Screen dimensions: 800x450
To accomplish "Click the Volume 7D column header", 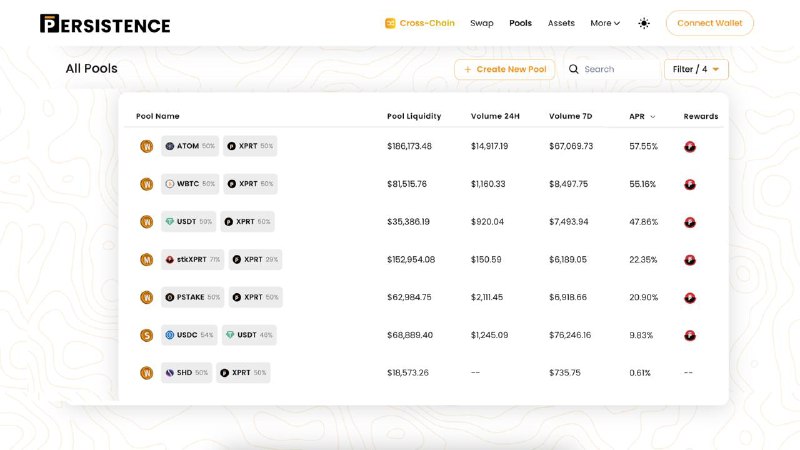I will pyautogui.click(x=570, y=116).
